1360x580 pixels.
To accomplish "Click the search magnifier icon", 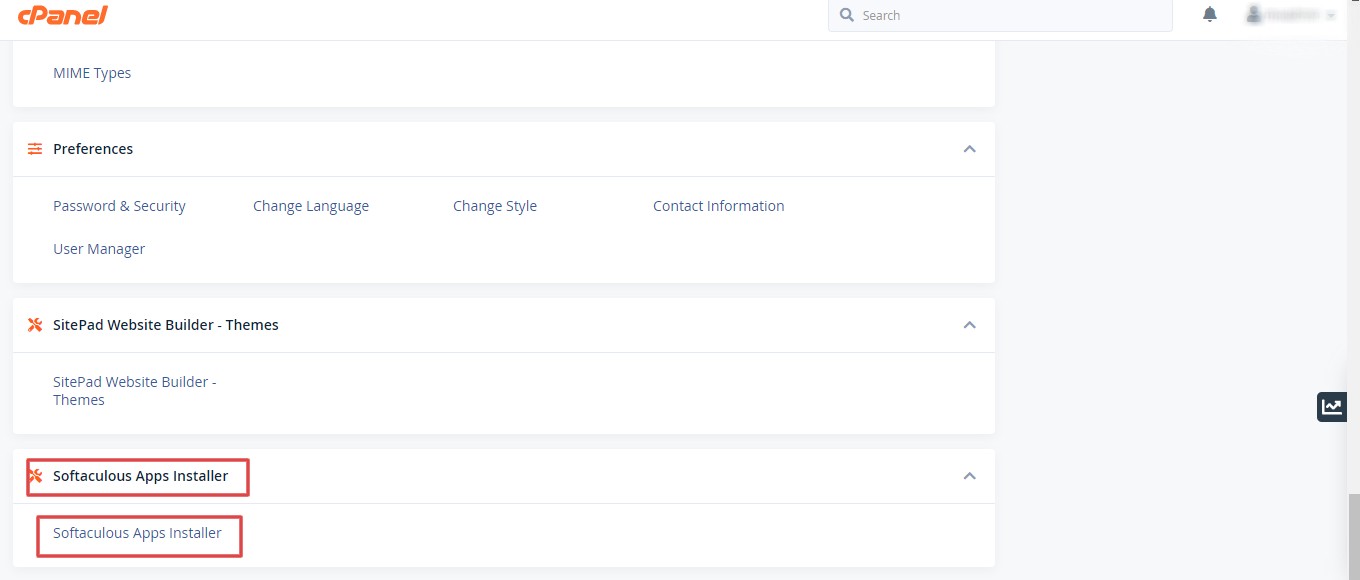I will coord(847,15).
